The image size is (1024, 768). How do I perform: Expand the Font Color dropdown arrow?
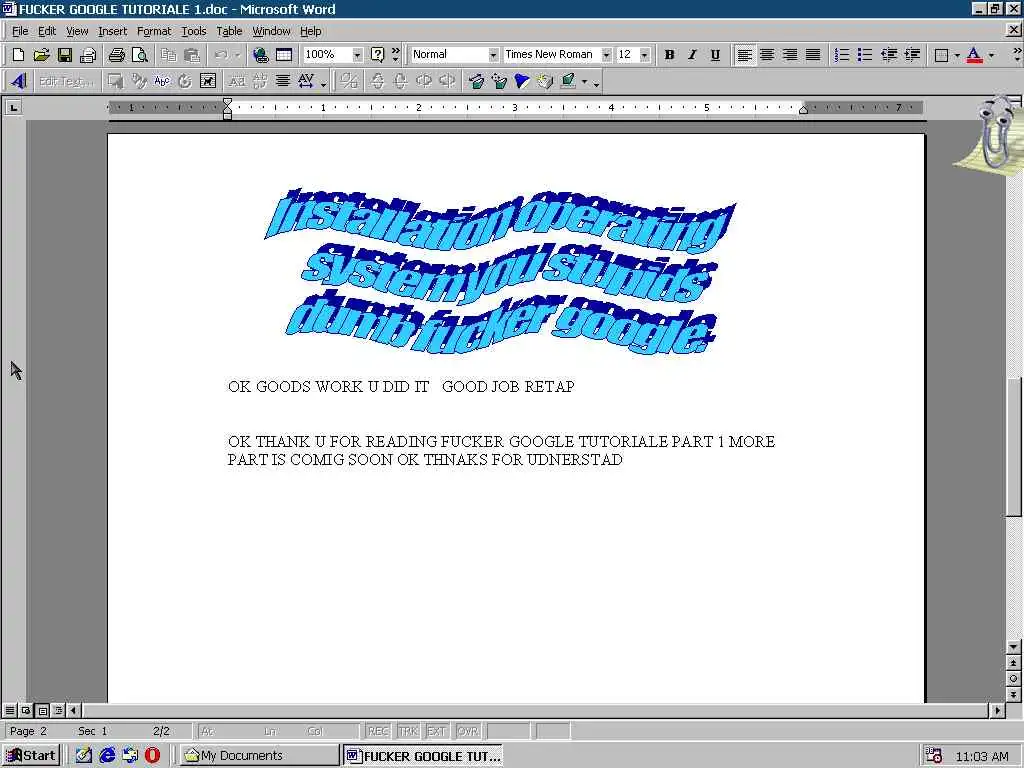991,55
